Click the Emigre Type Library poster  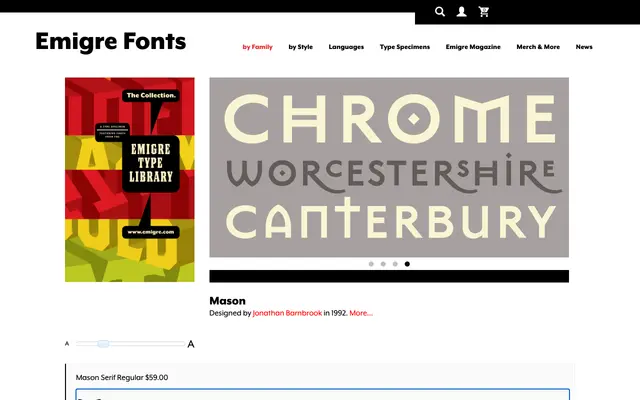(x=130, y=180)
